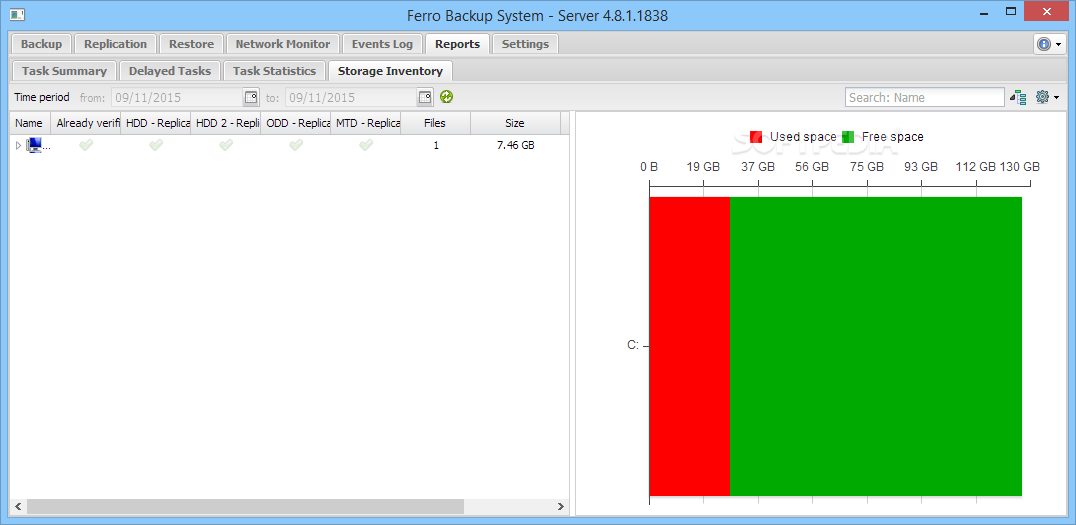Click the green Free space legend swatch
Viewport: 1076px width, 525px height.
848,137
